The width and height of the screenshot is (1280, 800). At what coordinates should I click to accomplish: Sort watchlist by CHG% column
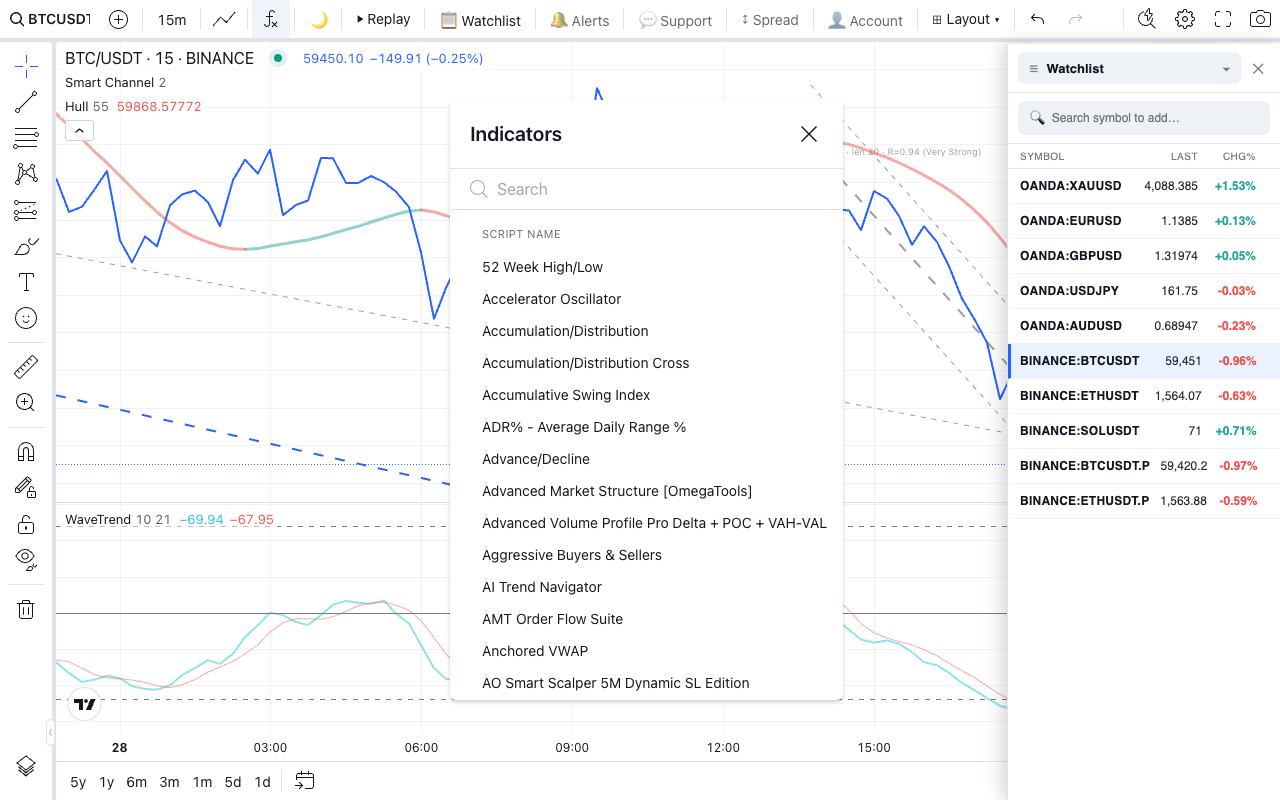coord(1238,156)
